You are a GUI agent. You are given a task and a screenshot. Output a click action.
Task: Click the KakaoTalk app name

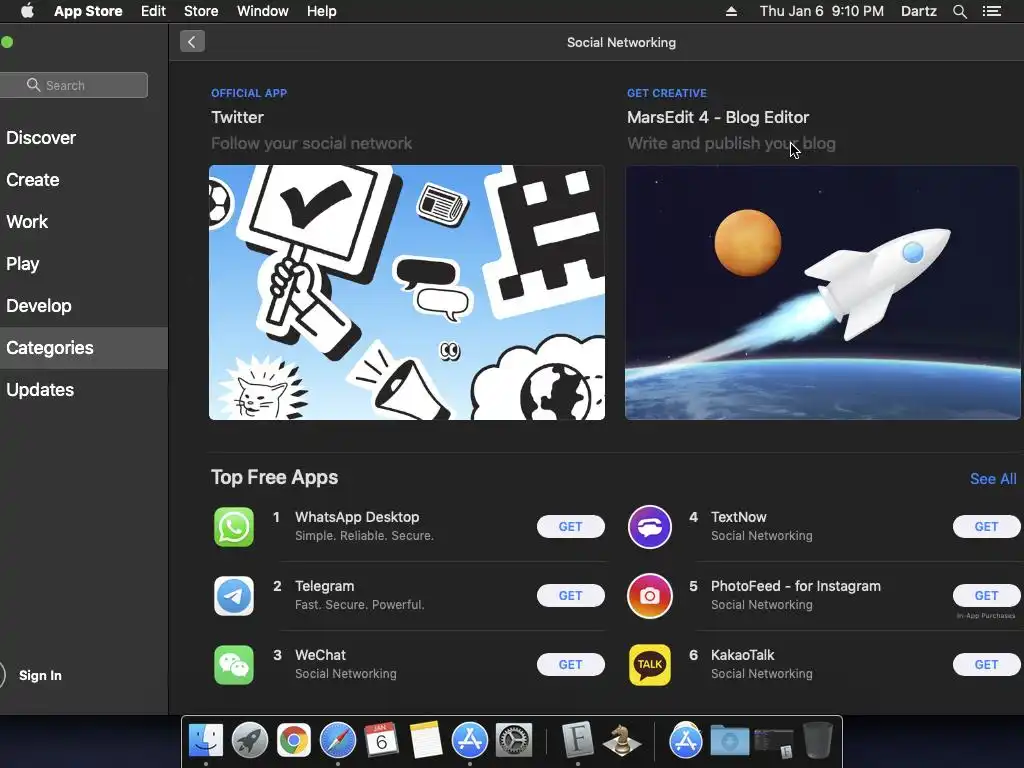(x=743, y=655)
